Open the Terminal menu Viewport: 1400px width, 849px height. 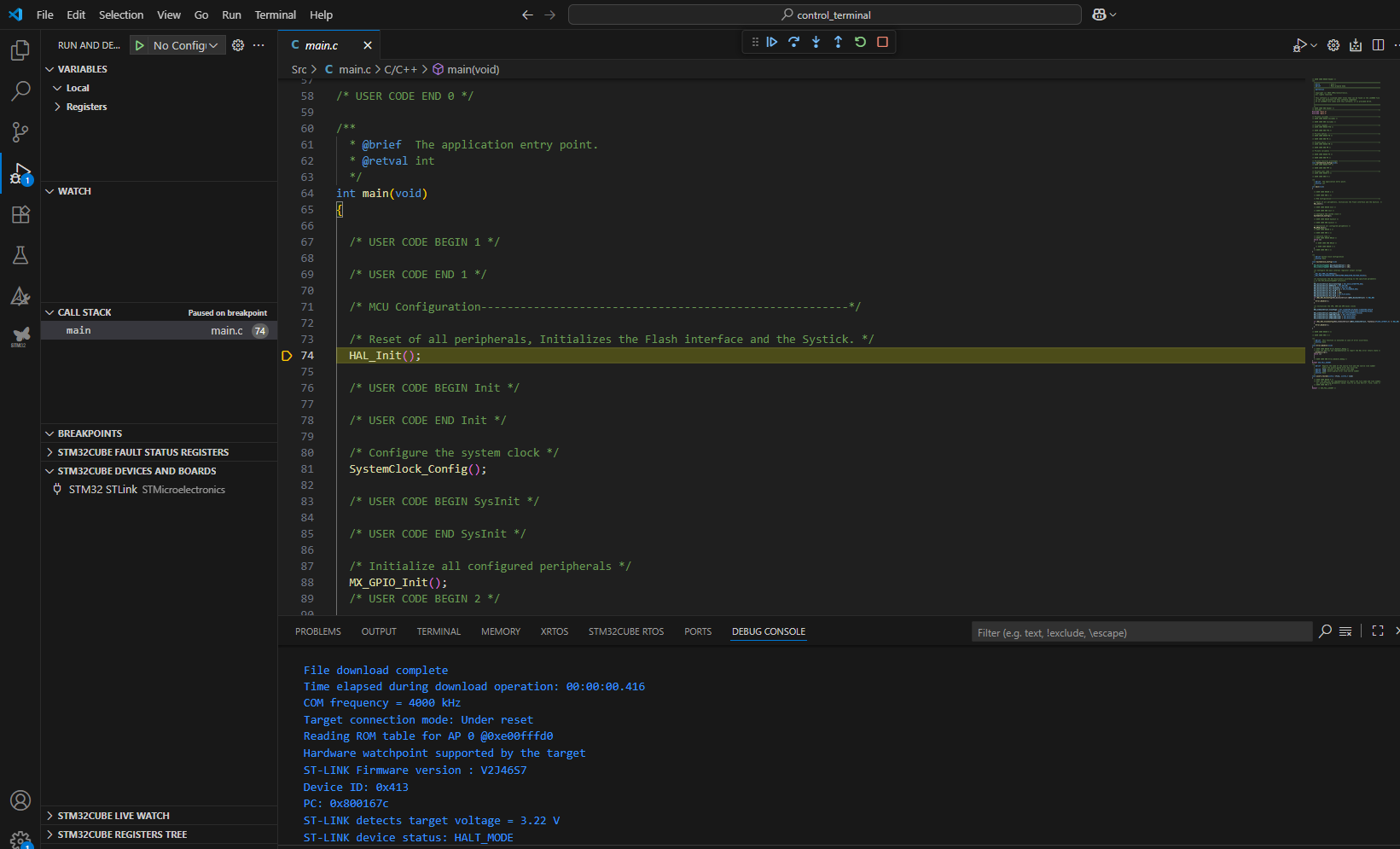275,15
